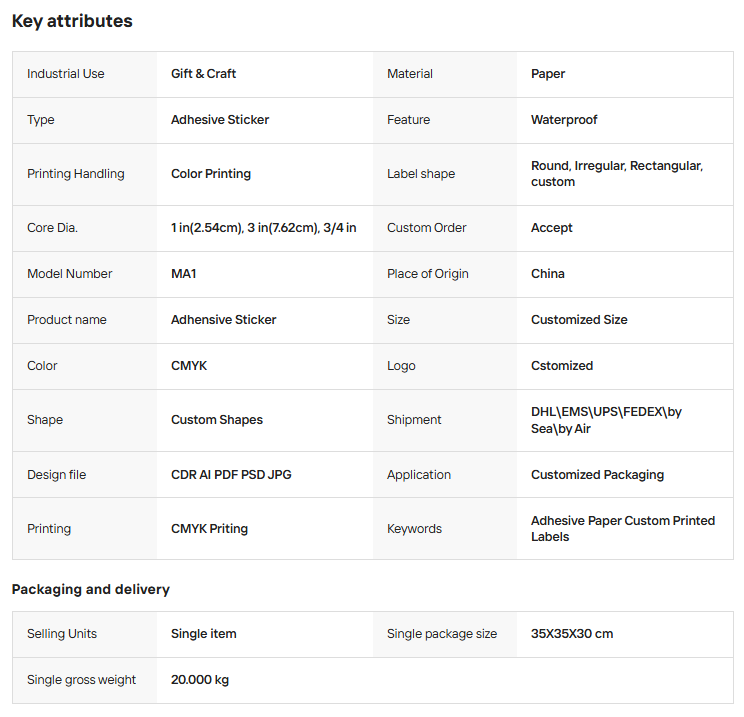Select the Gift & Craft value
The width and height of the screenshot is (744, 717).
(203, 74)
